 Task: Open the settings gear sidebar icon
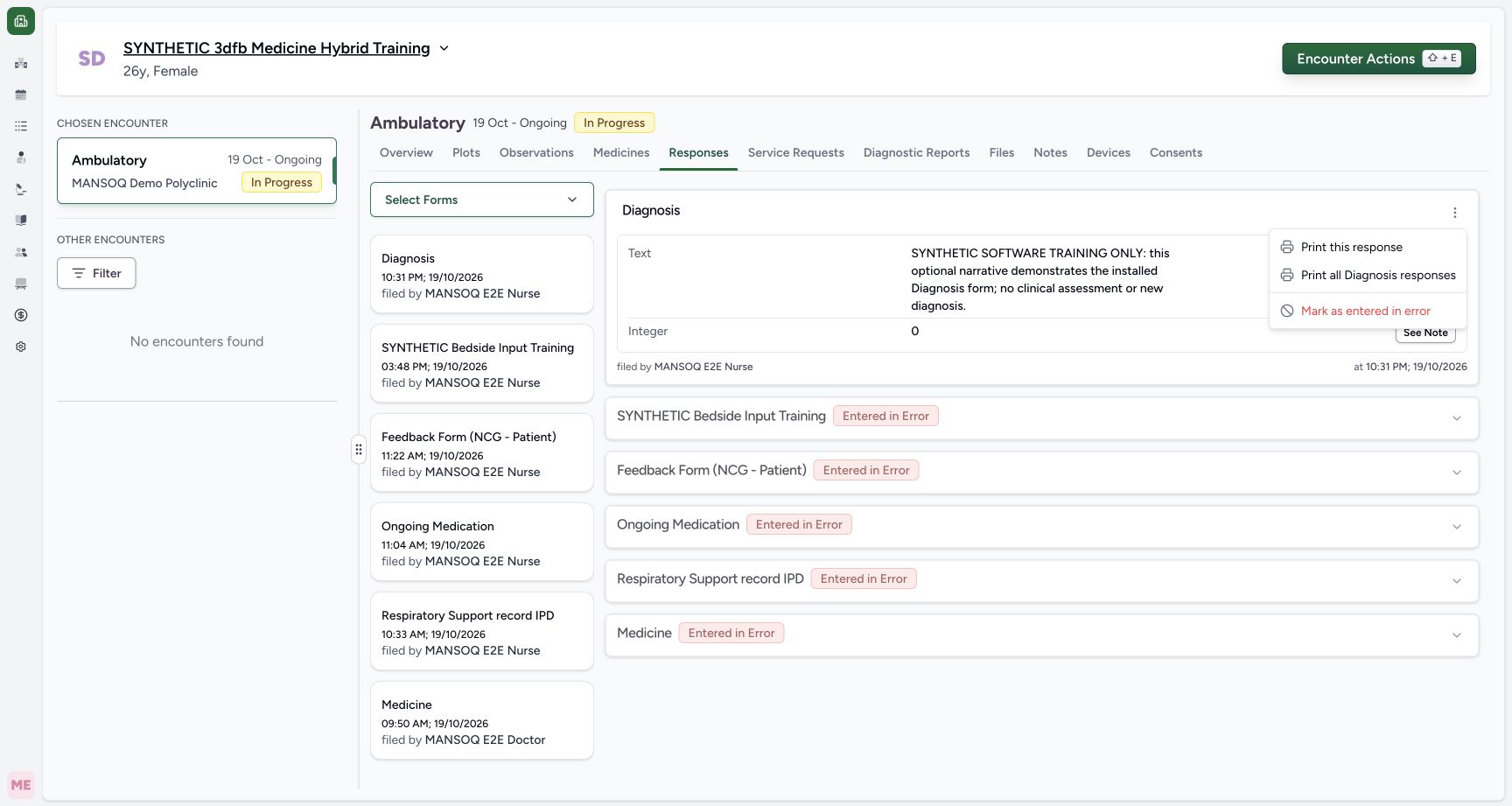(21, 347)
